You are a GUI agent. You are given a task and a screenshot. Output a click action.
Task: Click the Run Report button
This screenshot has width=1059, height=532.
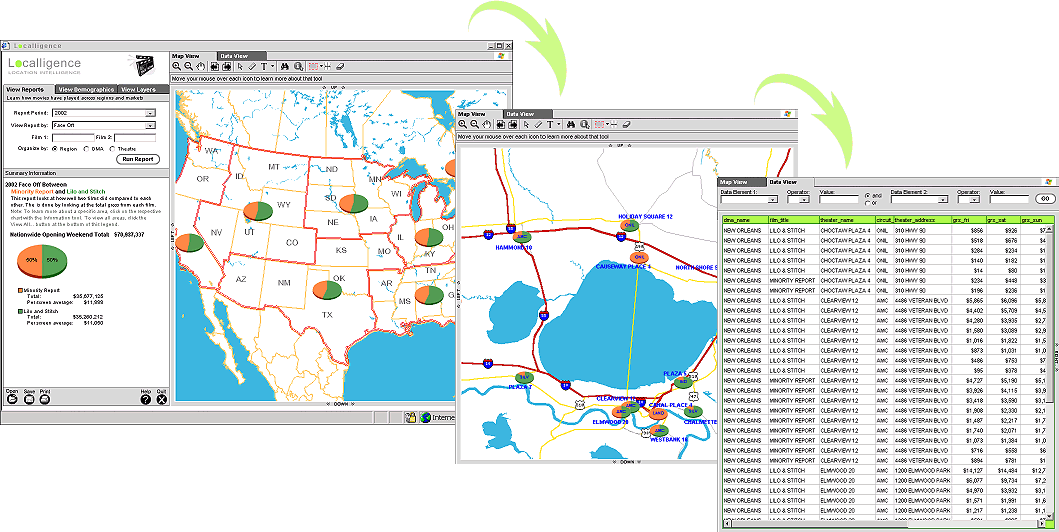[x=138, y=159]
